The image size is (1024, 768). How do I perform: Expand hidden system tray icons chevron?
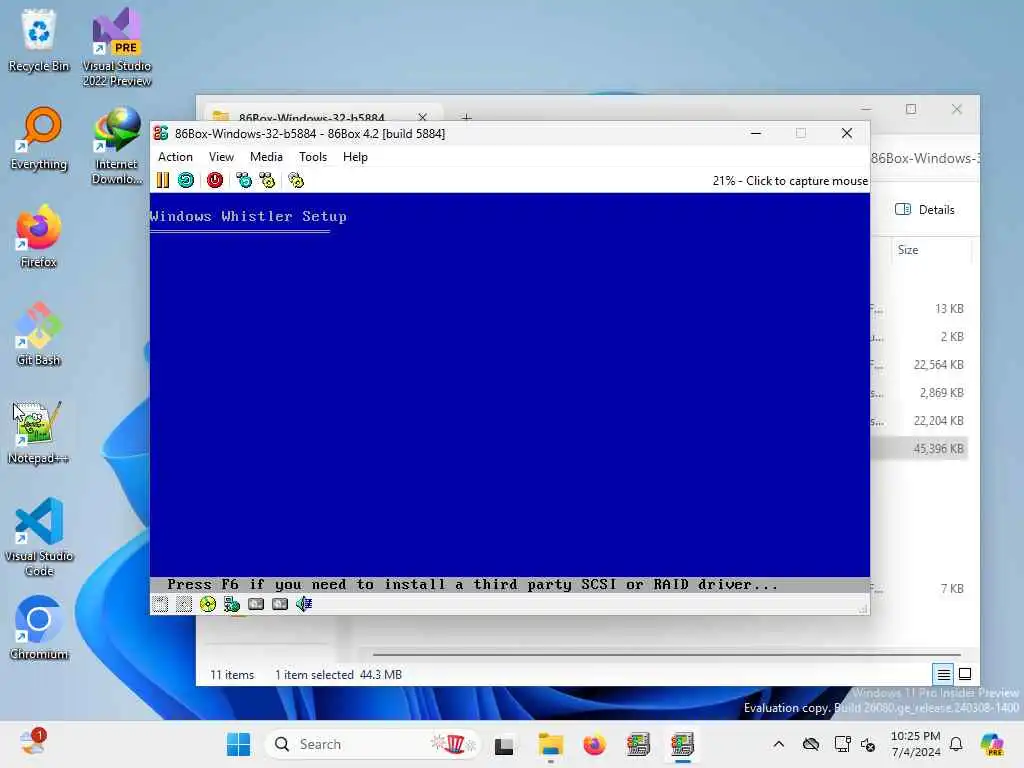[x=778, y=744]
